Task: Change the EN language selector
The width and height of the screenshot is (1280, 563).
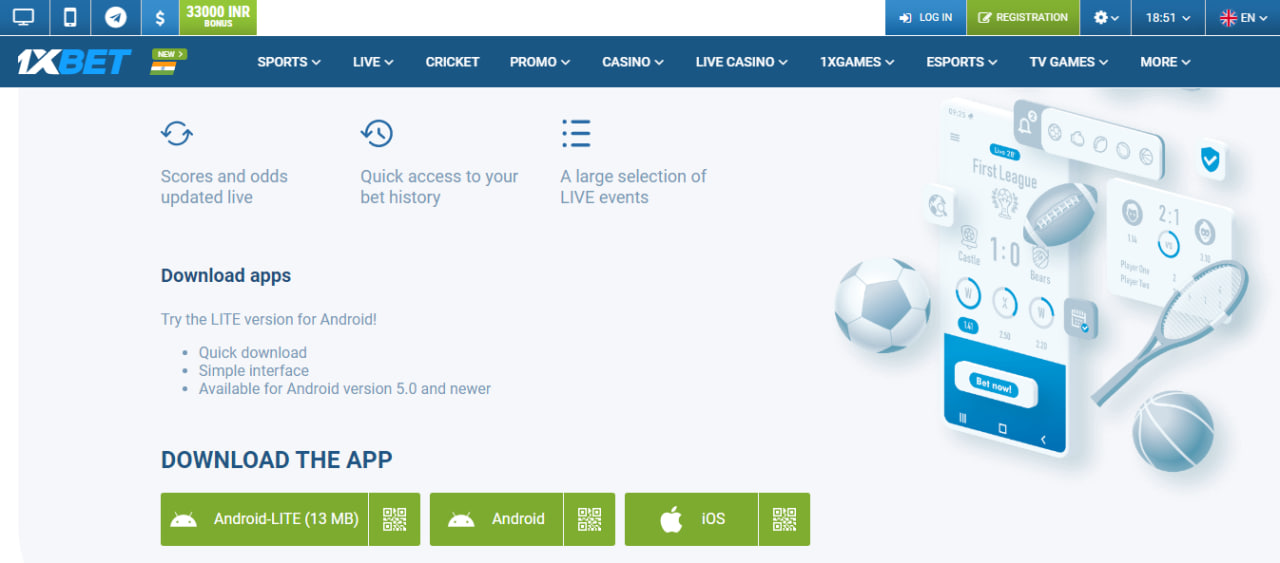Action: click(1243, 17)
